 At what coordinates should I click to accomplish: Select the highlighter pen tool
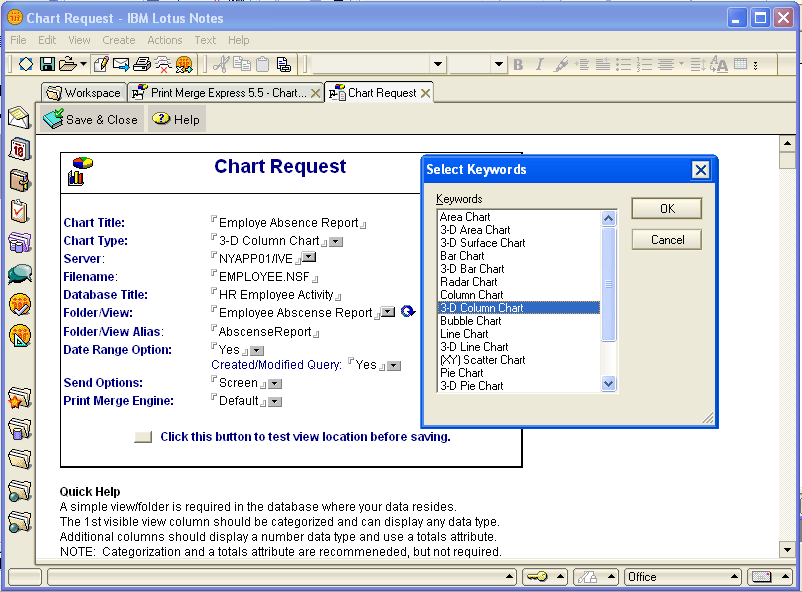(561, 64)
